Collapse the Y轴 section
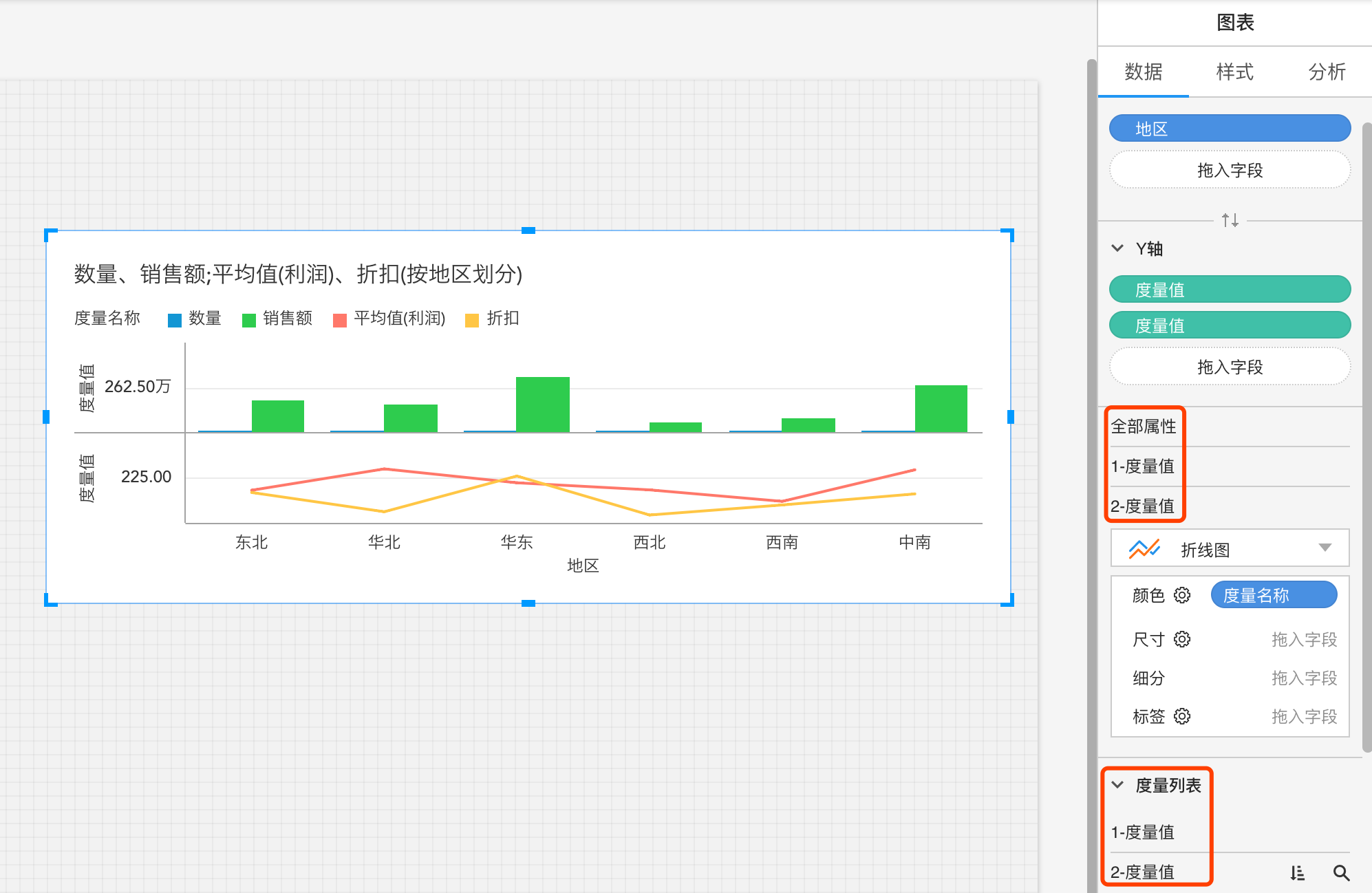 point(1117,248)
